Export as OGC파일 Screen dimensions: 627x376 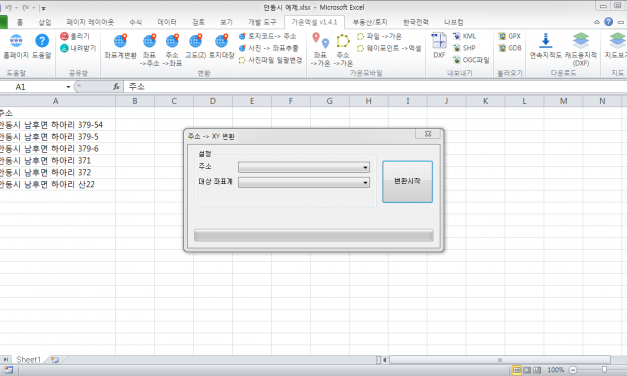coord(471,60)
